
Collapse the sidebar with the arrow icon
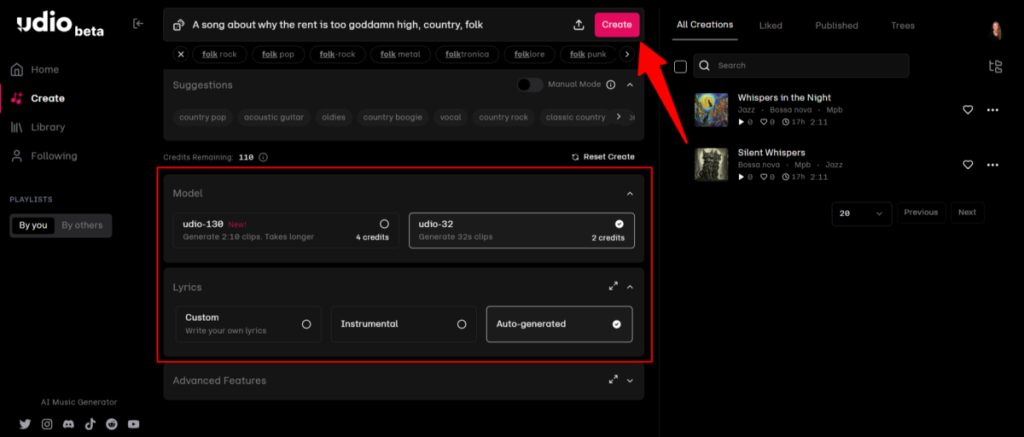(138, 24)
